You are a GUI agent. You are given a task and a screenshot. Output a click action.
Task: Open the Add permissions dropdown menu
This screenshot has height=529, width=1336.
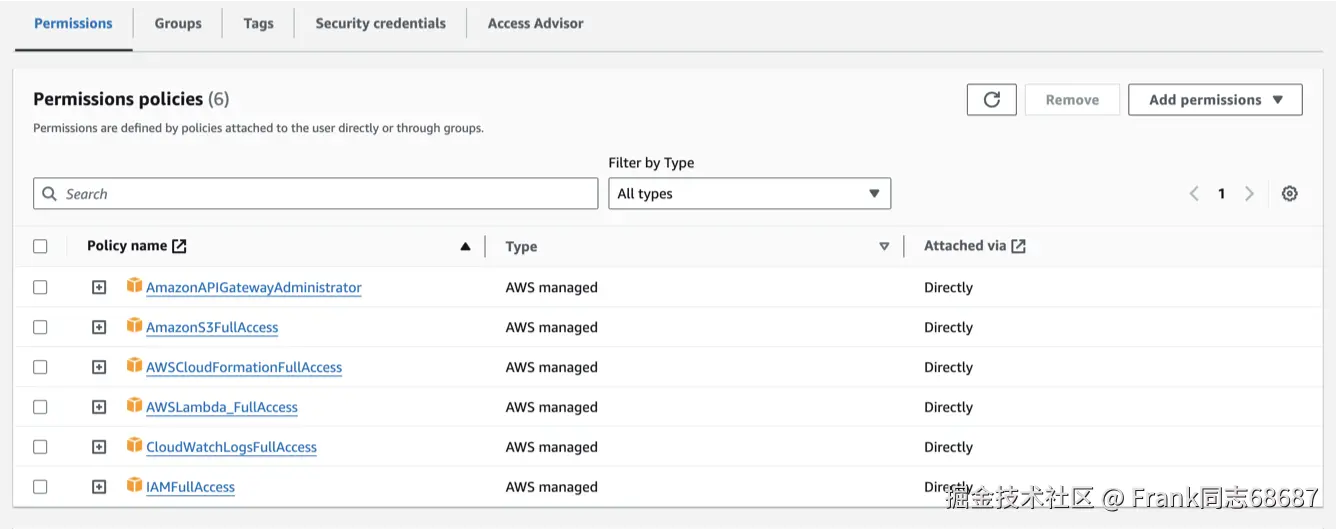(x=1215, y=100)
